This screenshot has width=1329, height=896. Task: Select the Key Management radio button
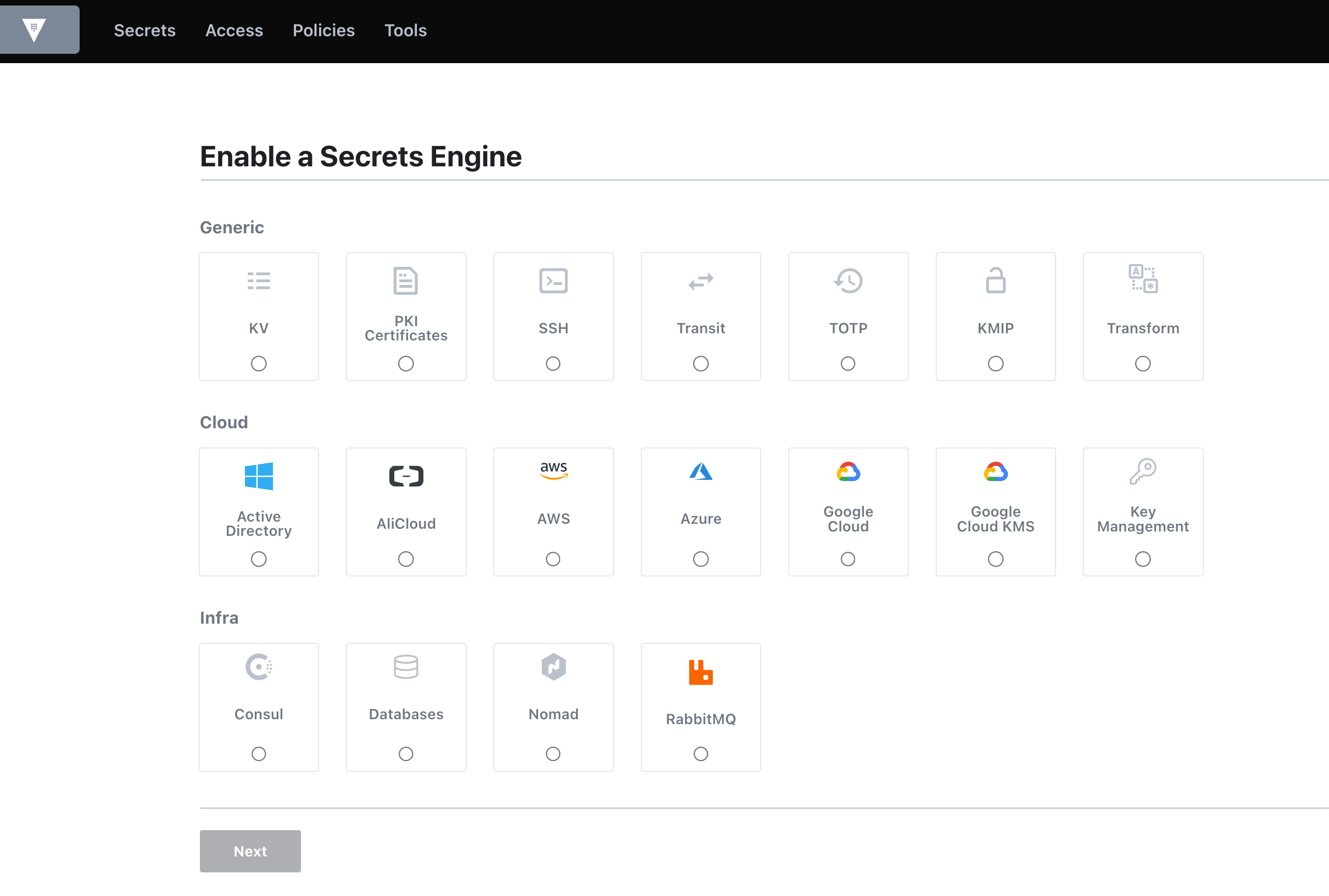(1143, 559)
